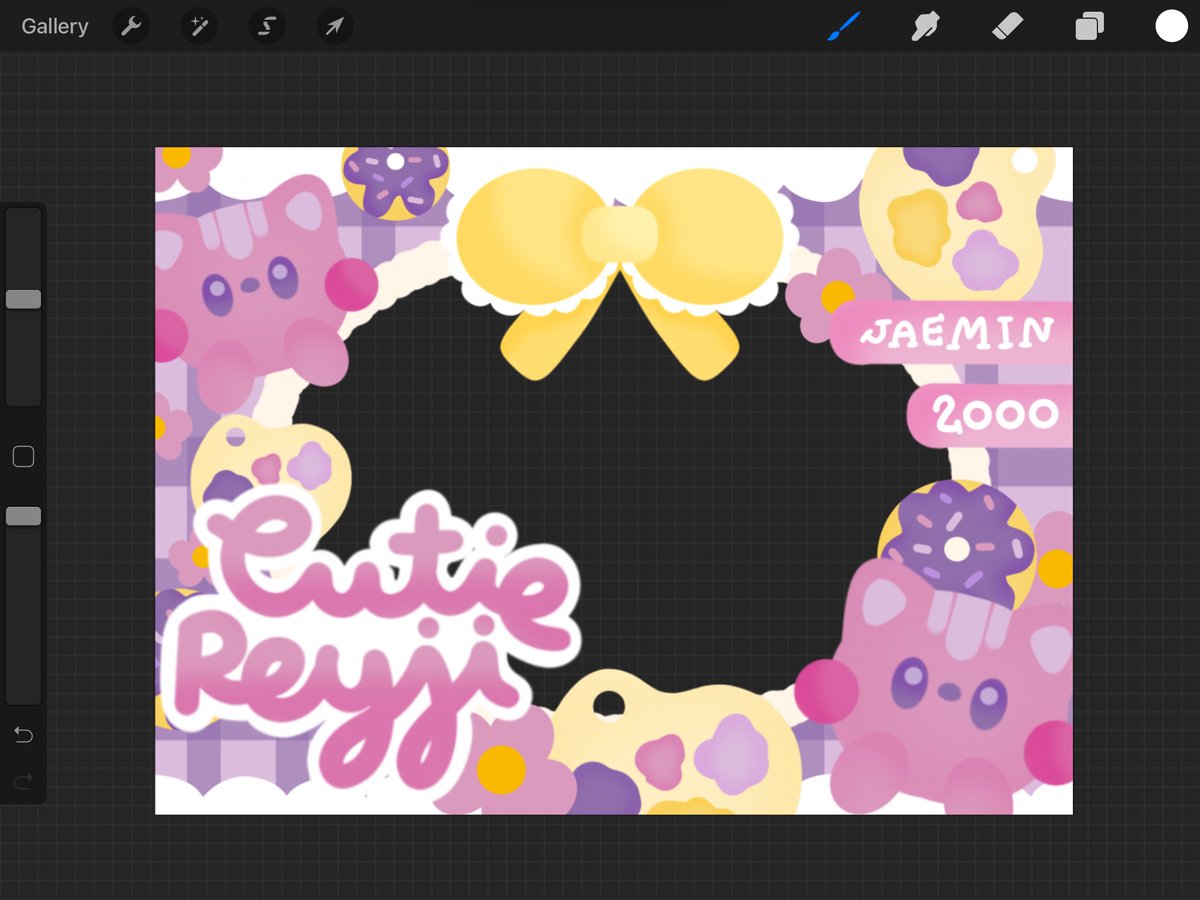Activate the Selection S-shaped tool
The image size is (1200, 900).
[267, 26]
